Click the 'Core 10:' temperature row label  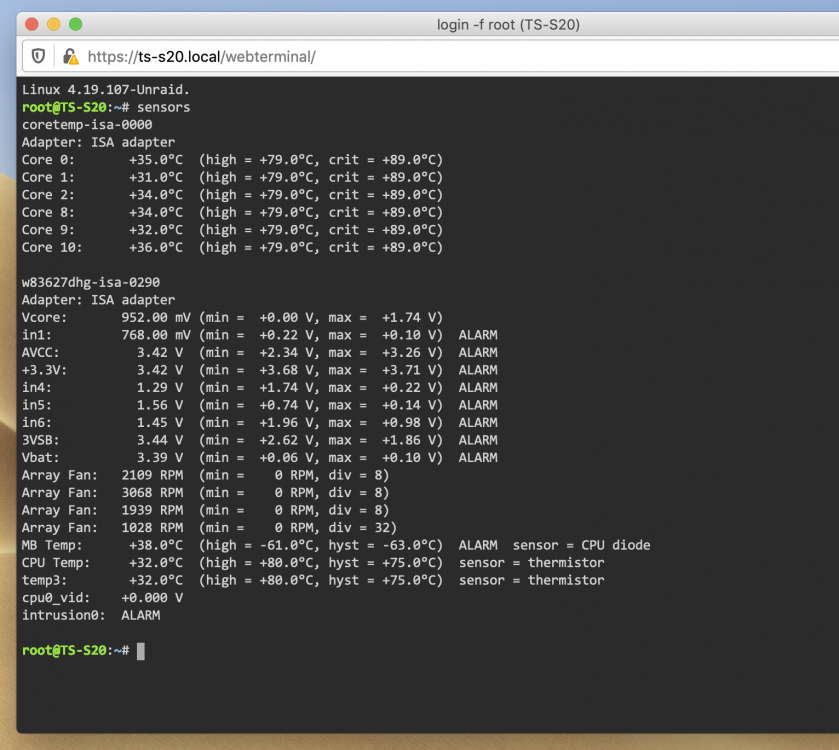coord(52,247)
